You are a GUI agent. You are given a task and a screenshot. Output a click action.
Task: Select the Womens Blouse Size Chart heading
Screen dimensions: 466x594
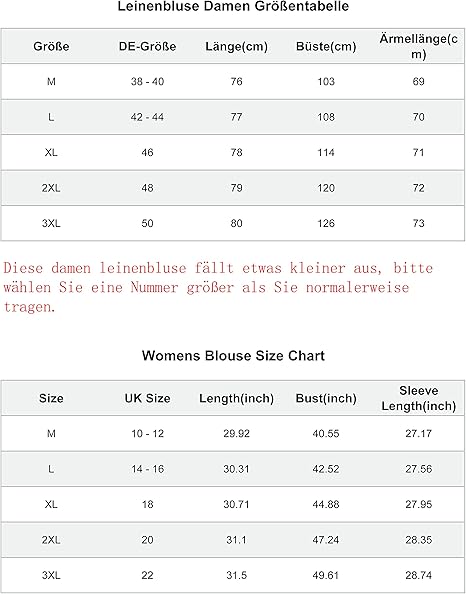pos(233,356)
